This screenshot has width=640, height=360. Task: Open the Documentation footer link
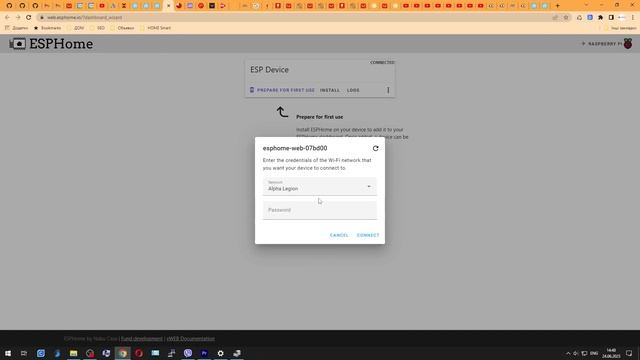click(191, 339)
